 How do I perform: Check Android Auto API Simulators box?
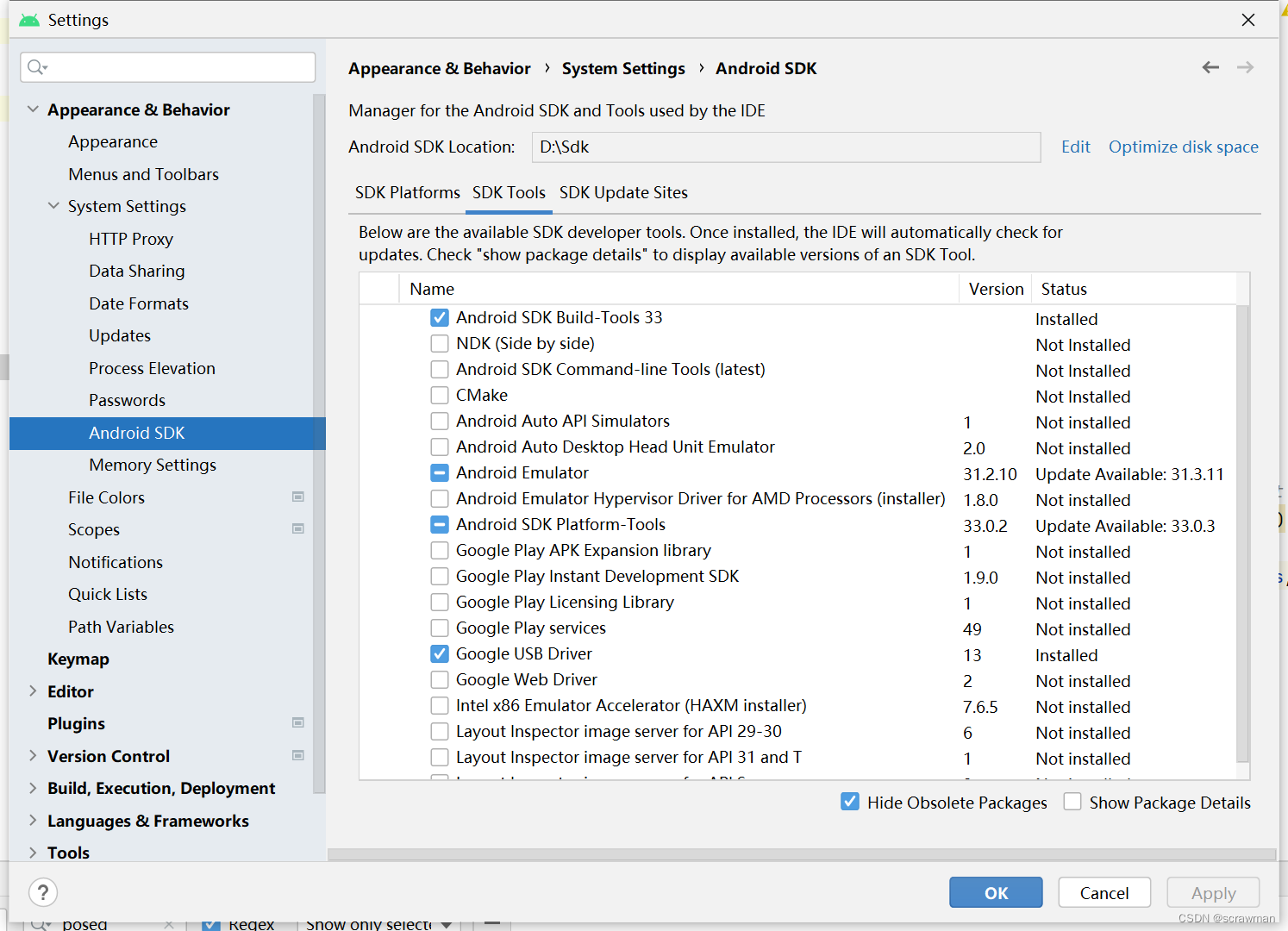coord(440,422)
